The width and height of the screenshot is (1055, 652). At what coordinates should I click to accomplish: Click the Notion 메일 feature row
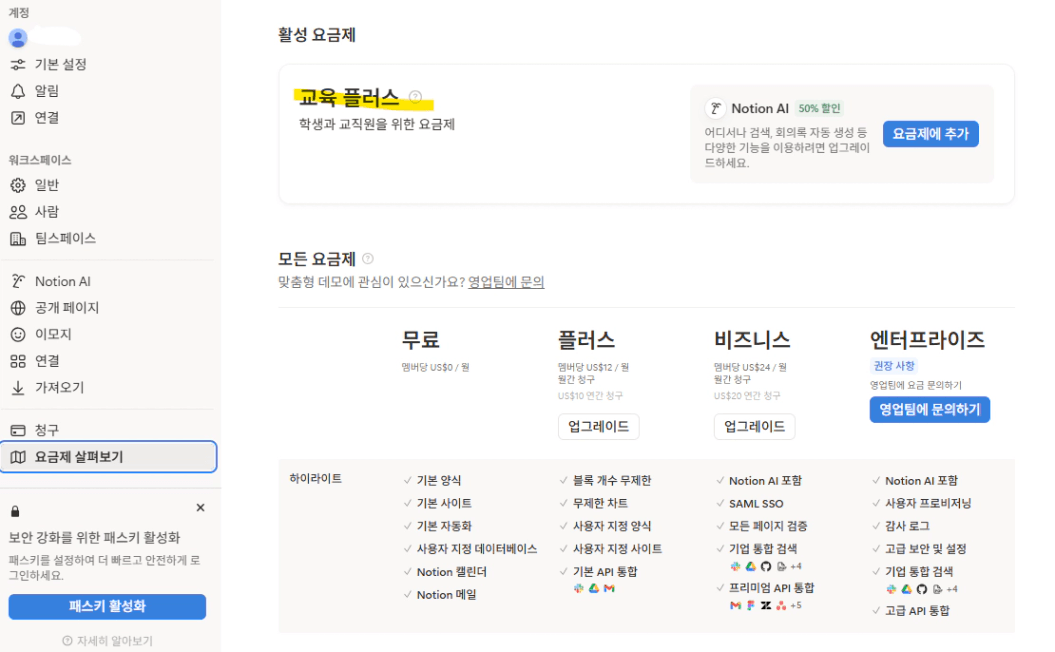(x=440, y=595)
